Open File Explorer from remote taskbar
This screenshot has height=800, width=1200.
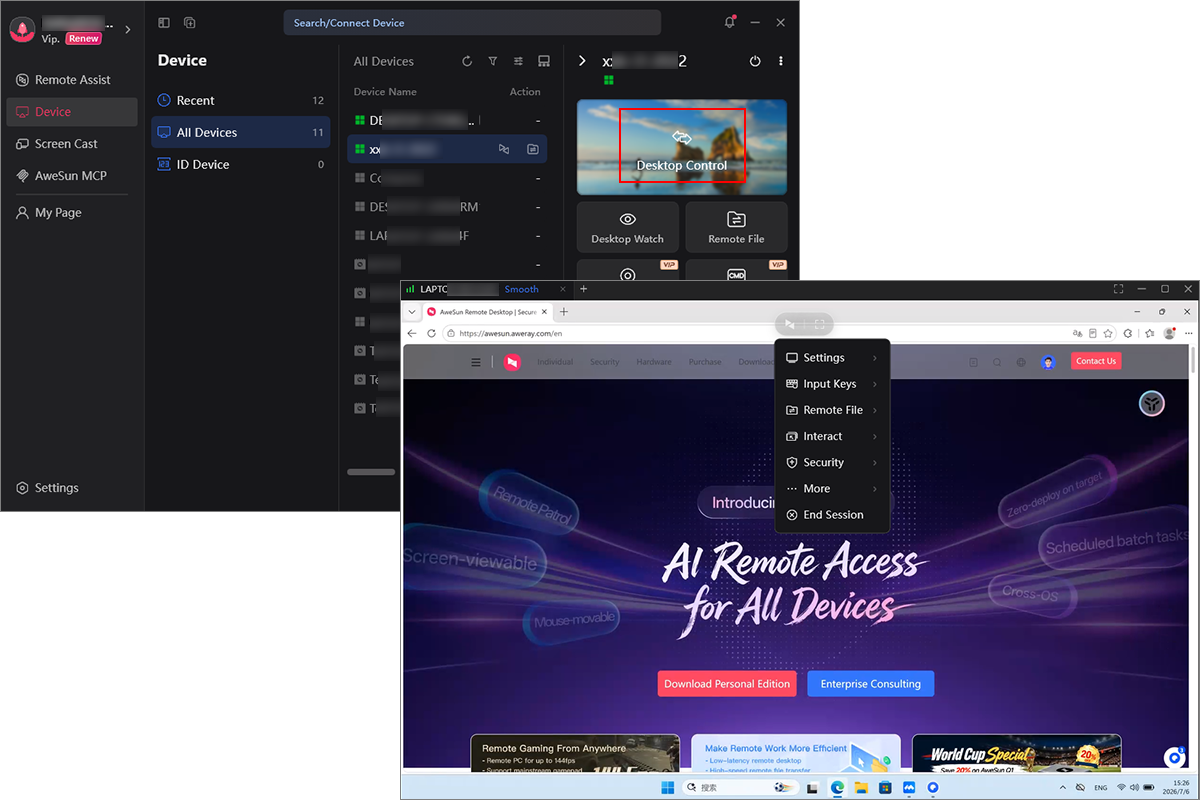(861, 787)
